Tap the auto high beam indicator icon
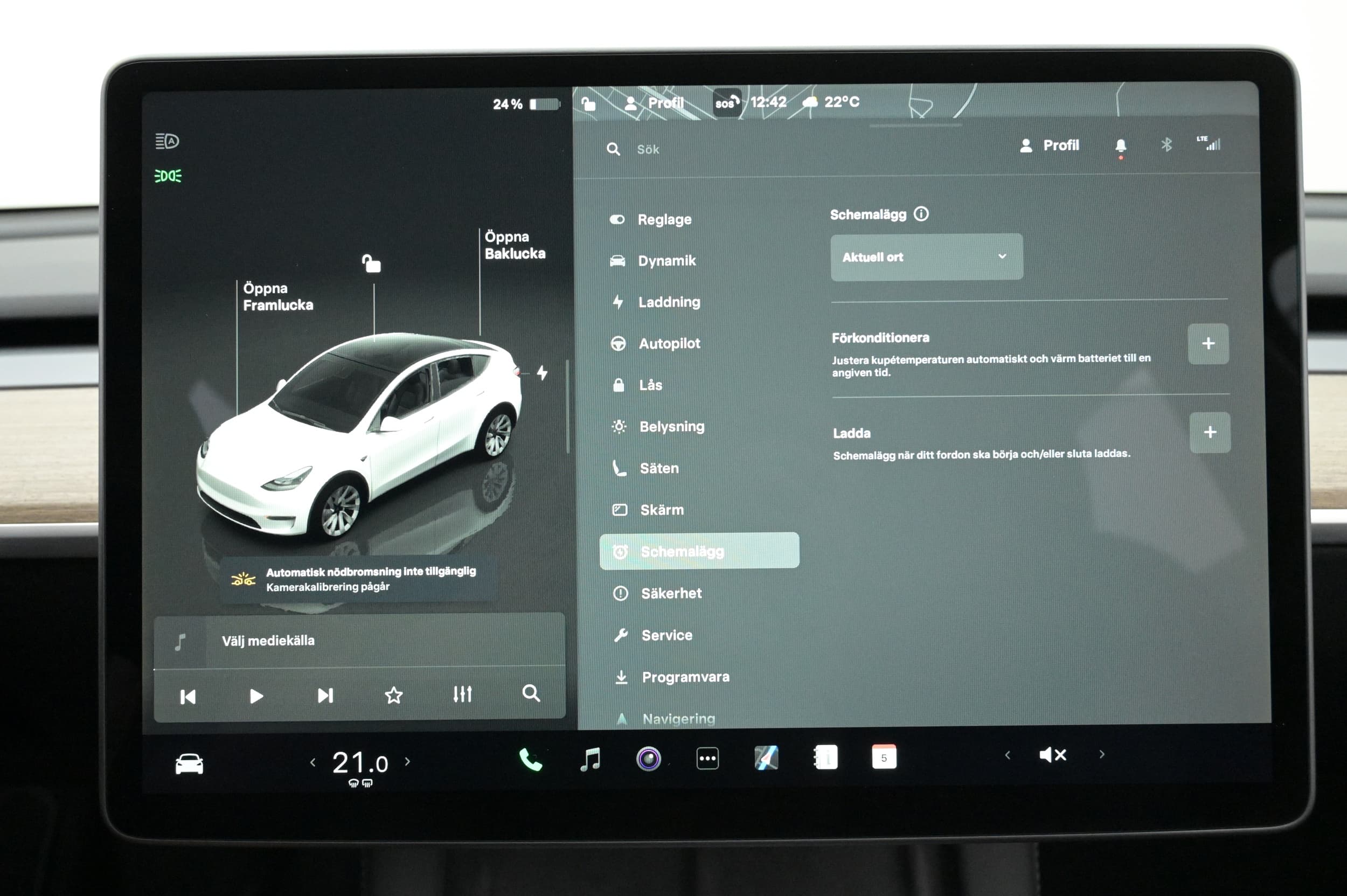Screen dimensions: 1347x896 click(167, 141)
